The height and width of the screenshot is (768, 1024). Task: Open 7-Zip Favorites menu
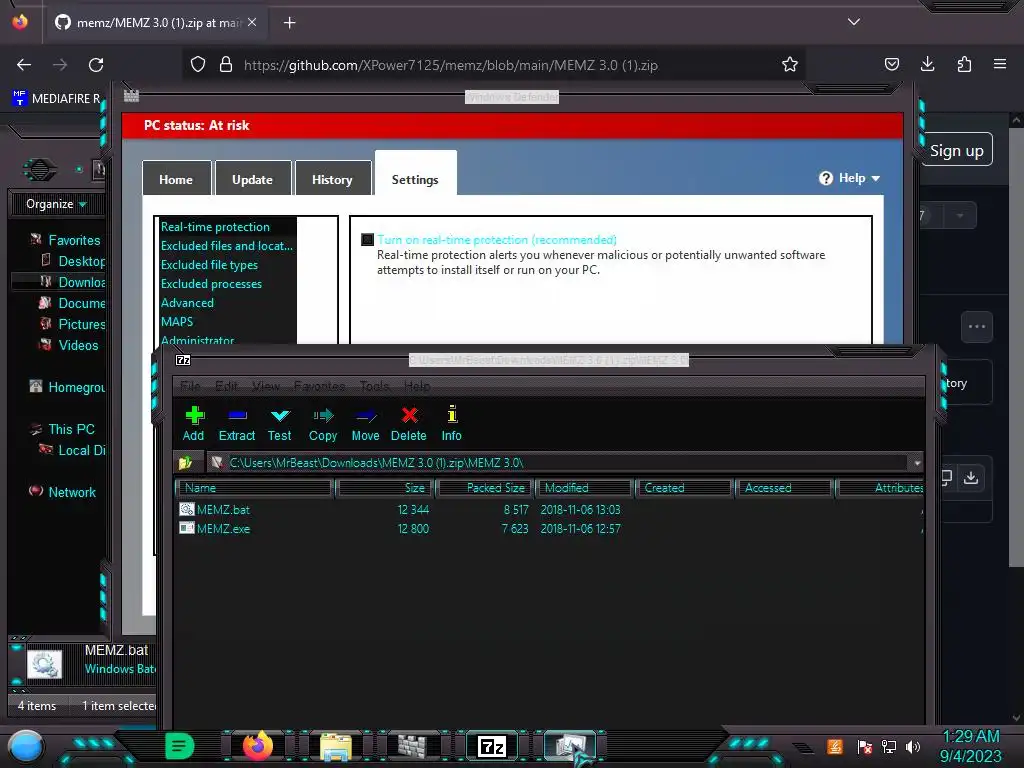click(319, 386)
